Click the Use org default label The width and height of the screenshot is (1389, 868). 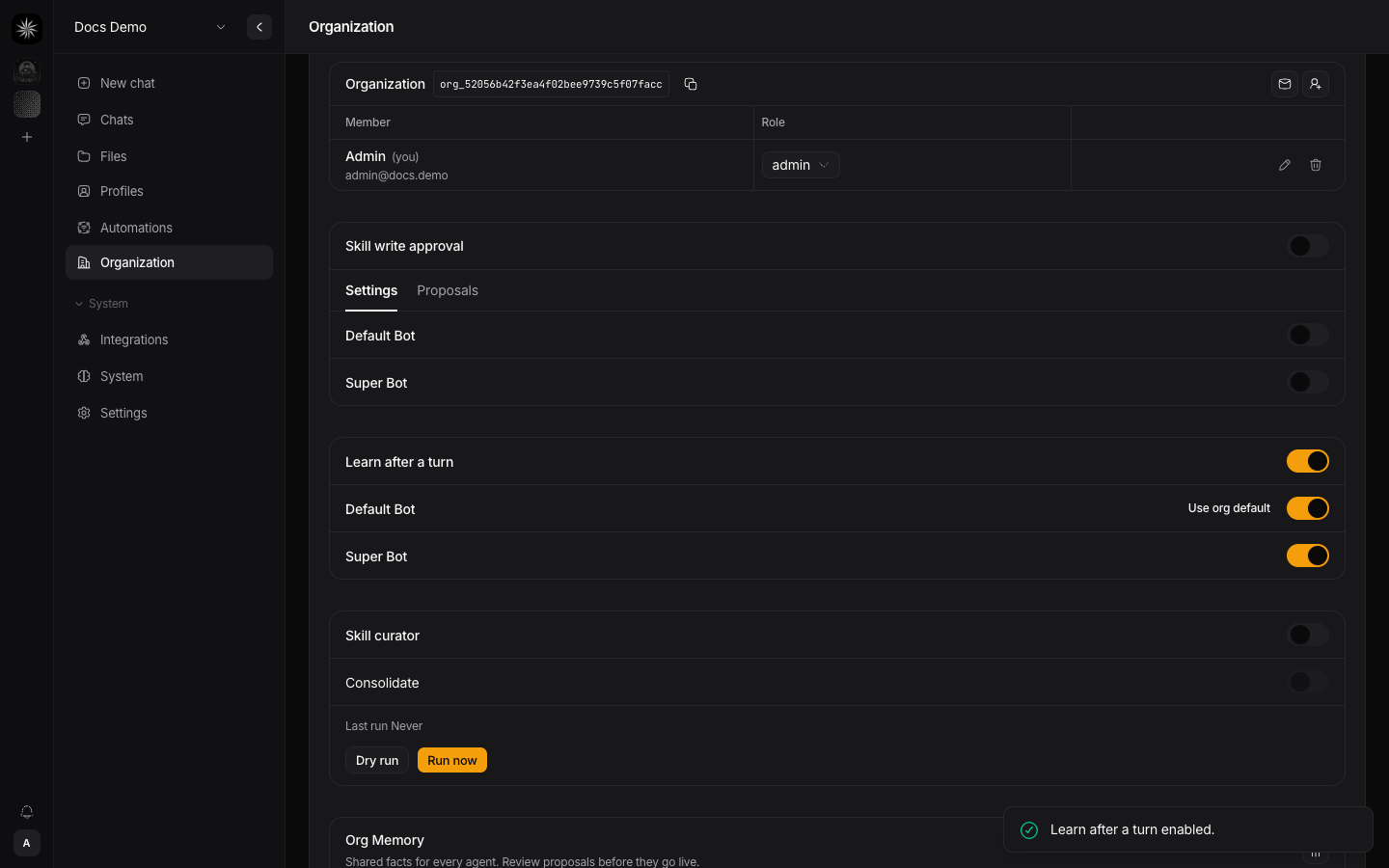(1229, 508)
